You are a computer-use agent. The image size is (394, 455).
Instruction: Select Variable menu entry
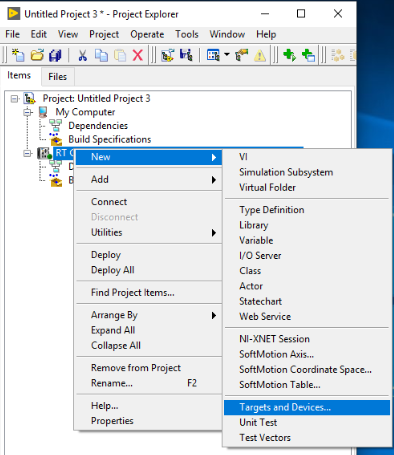(307, 241)
